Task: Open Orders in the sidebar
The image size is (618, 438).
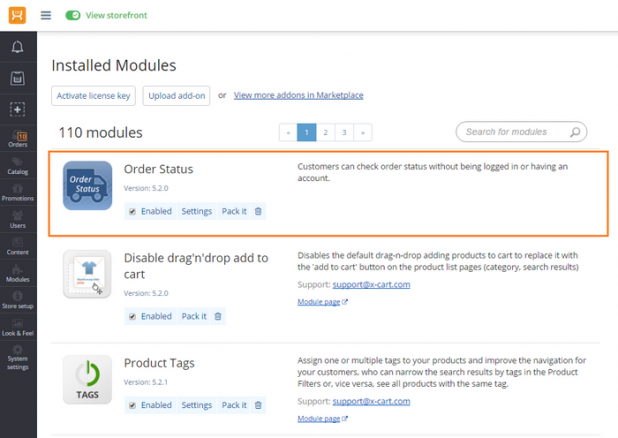Action: click(x=18, y=139)
